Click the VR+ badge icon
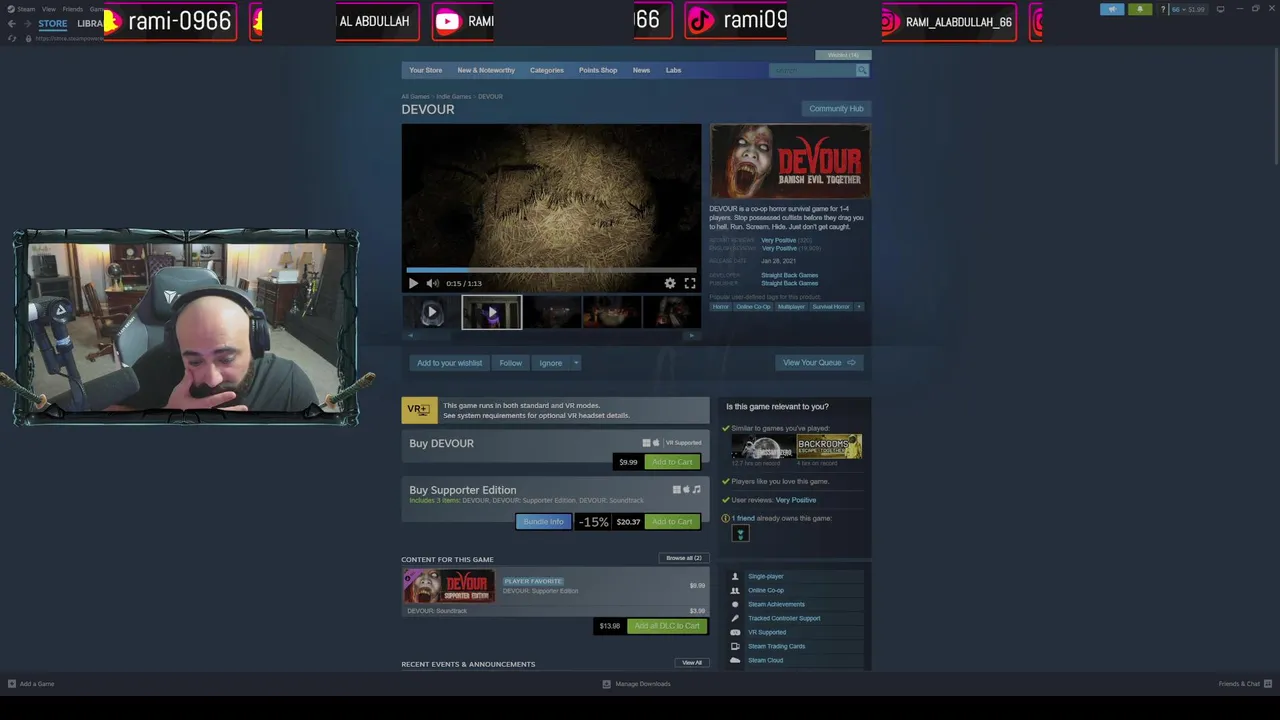The image size is (1280, 720). 418,409
